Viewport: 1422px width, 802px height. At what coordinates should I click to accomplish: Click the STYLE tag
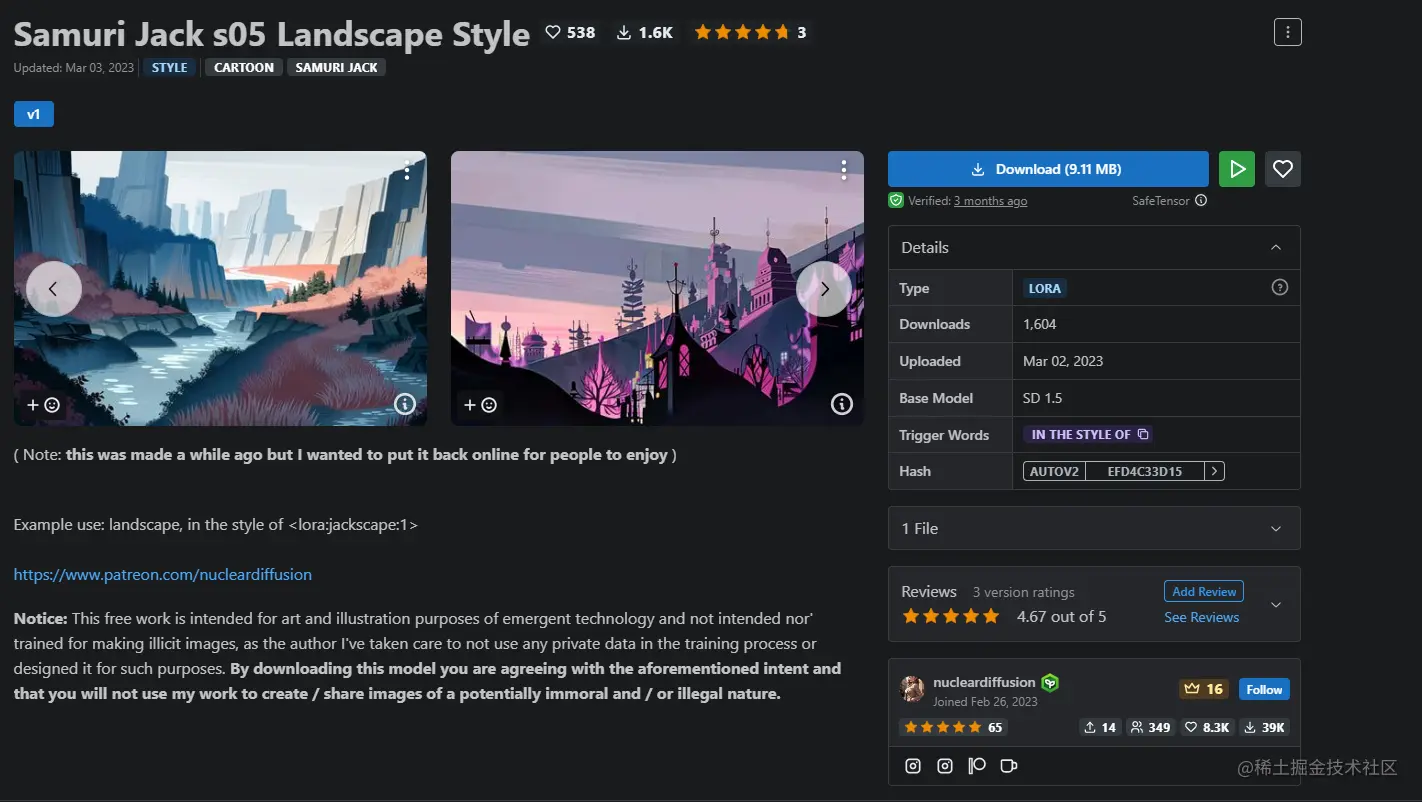(x=170, y=67)
